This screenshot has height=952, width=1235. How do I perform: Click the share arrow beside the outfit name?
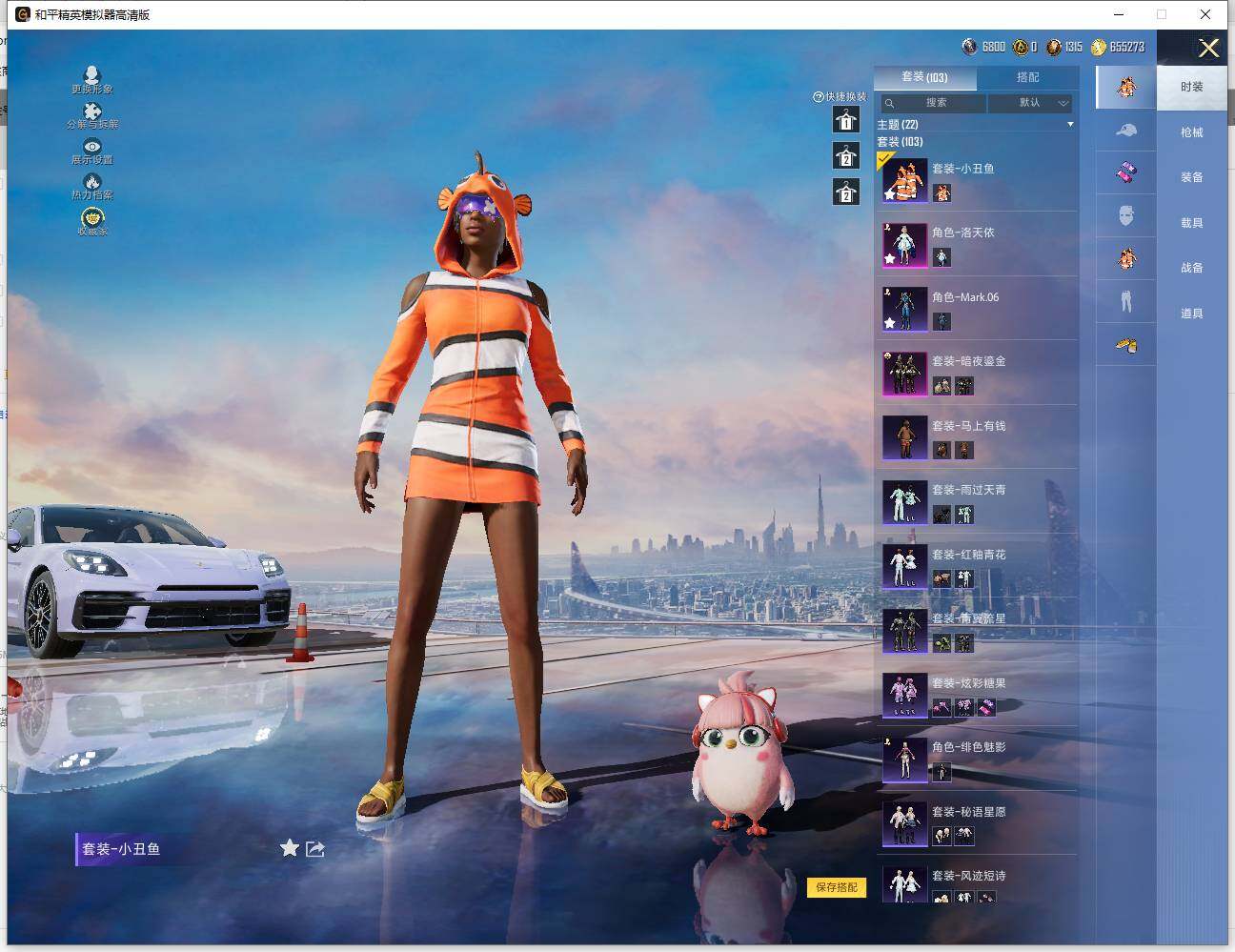(x=315, y=848)
